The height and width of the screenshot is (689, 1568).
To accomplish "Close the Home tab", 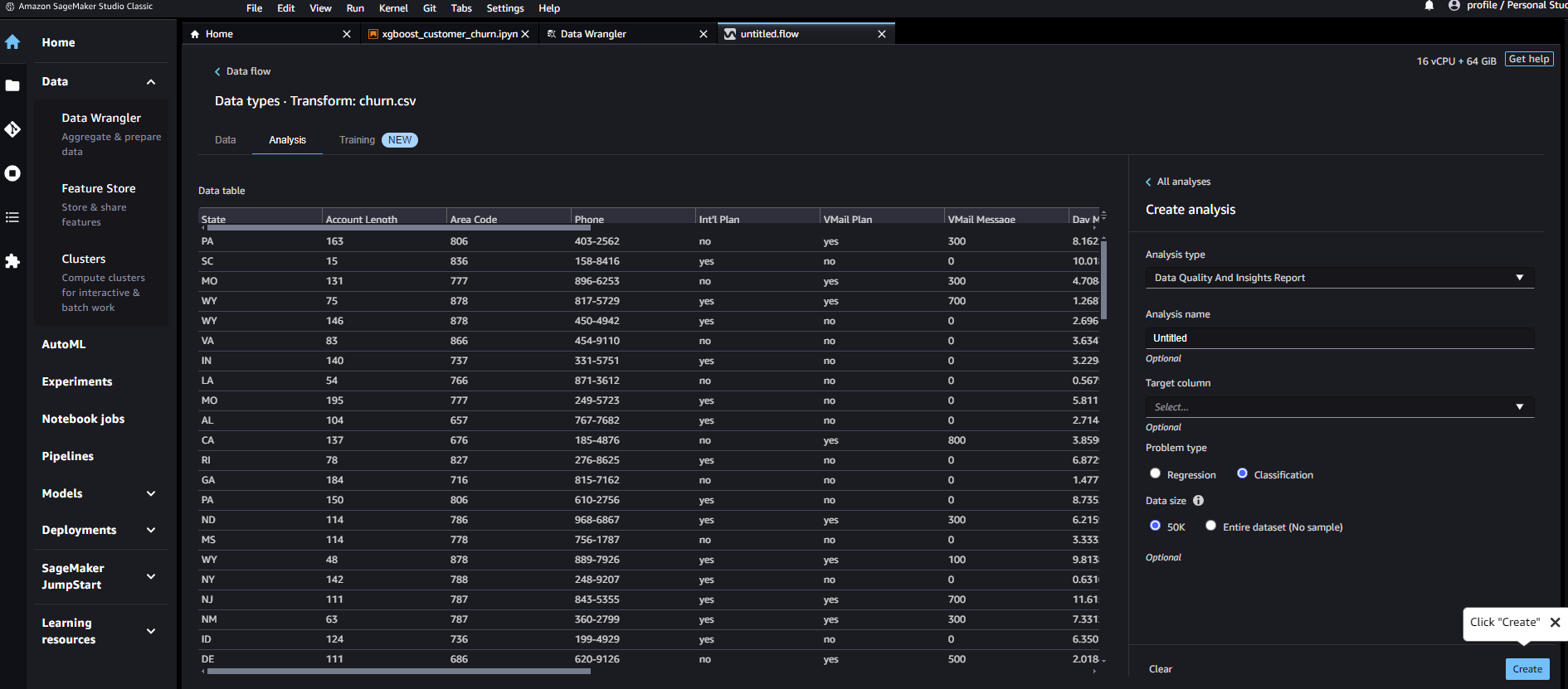I will [x=347, y=34].
